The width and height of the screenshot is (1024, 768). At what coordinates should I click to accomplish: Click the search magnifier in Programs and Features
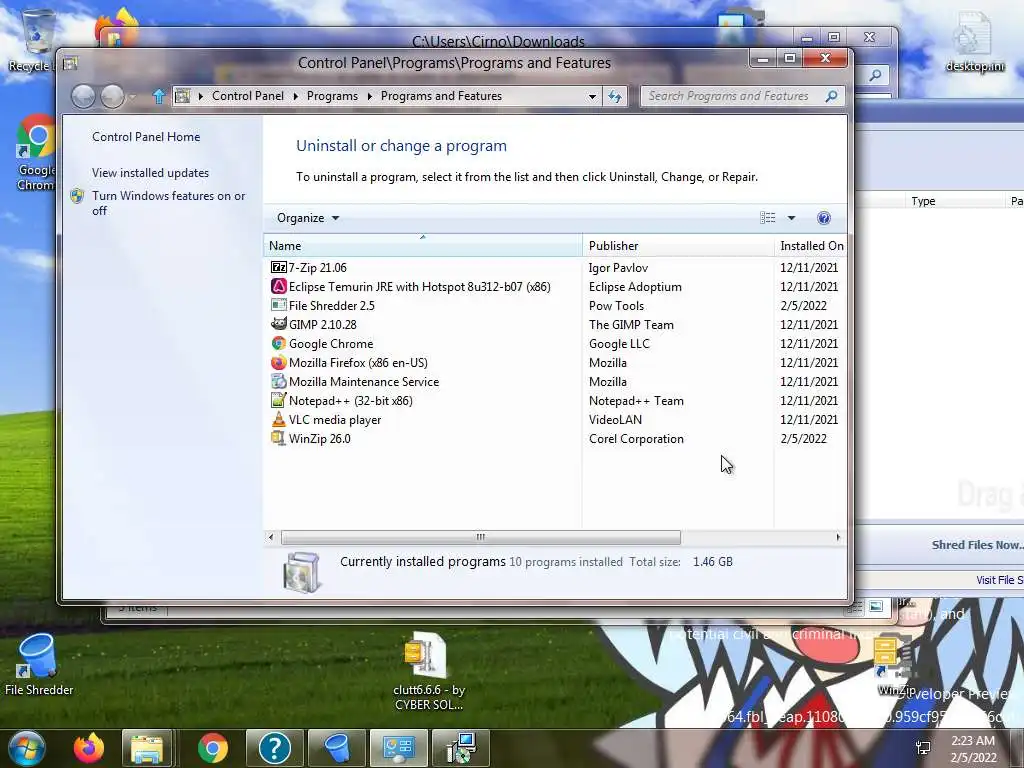point(831,96)
